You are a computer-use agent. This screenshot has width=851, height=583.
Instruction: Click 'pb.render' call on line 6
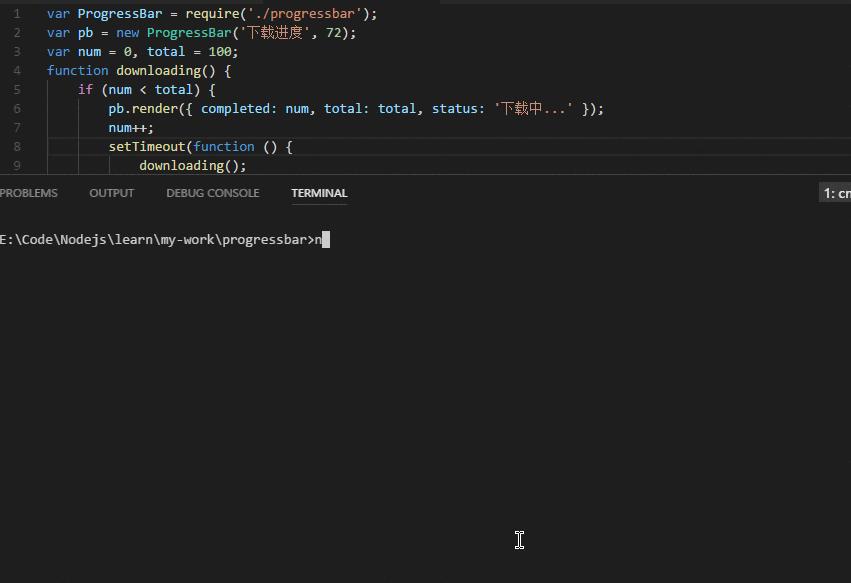point(143,109)
